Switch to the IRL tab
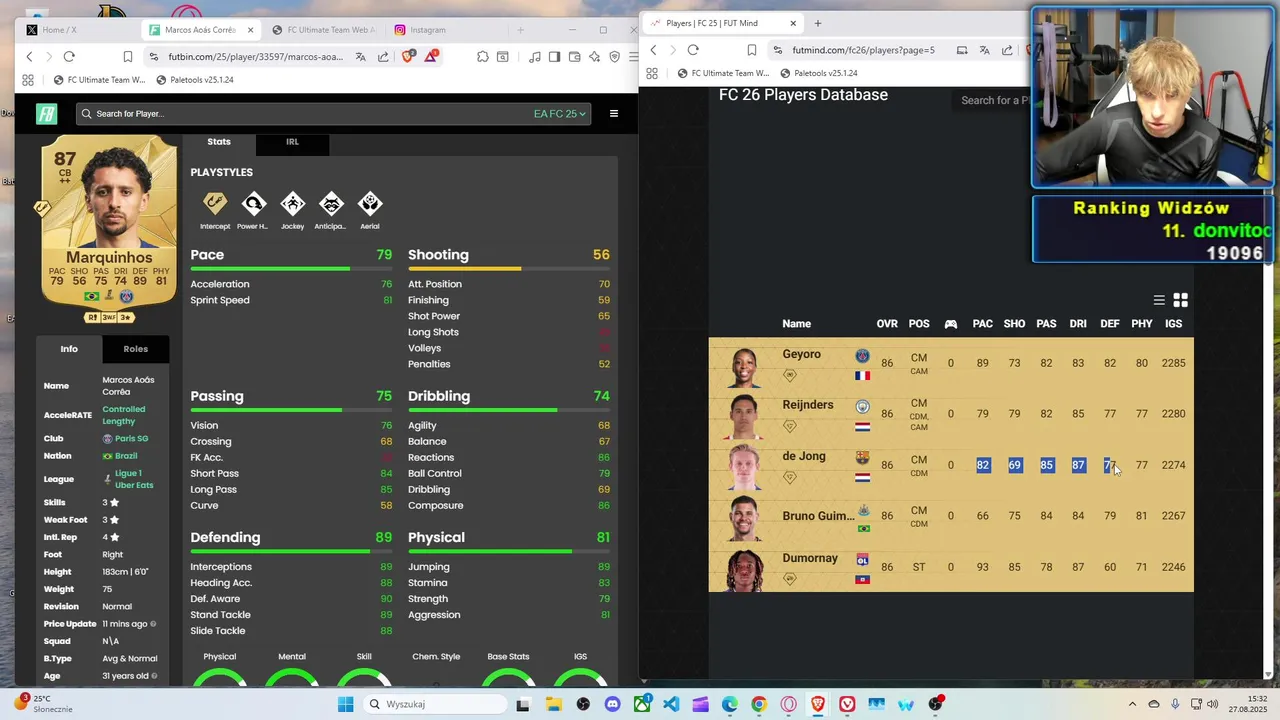This screenshot has height=720, width=1280. [x=292, y=142]
